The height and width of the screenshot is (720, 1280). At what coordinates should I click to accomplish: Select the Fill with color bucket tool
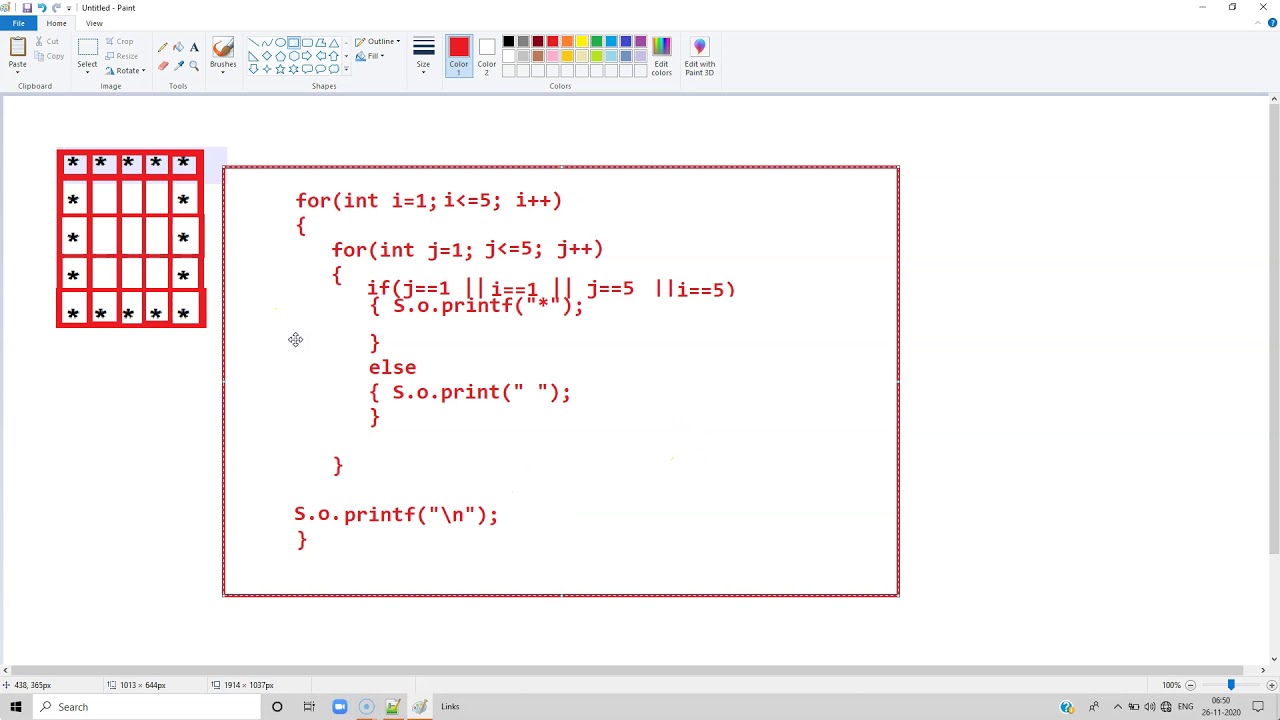178,47
